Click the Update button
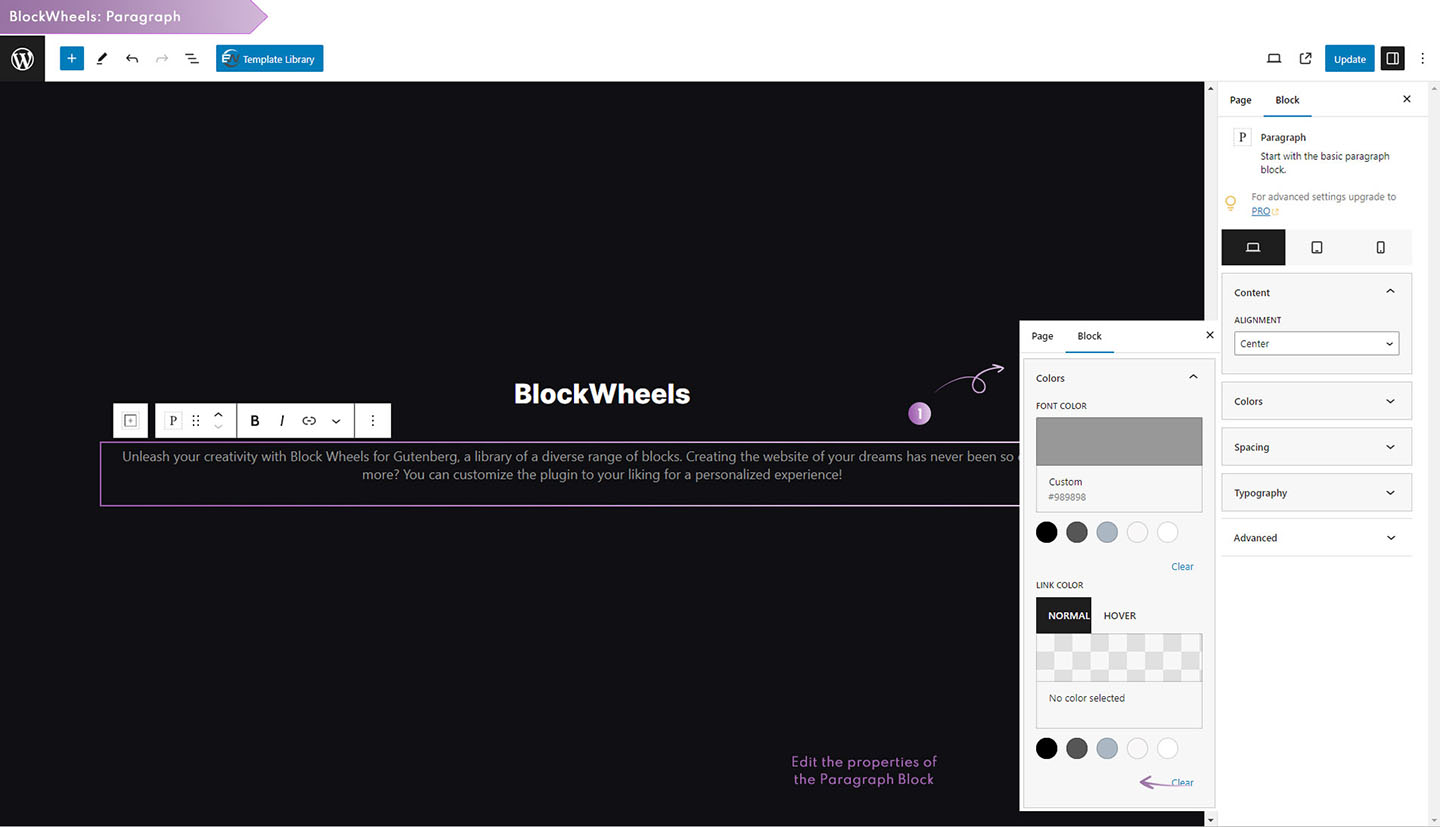Image resolution: width=1440 pixels, height=827 pixels. coord(1349,59)
